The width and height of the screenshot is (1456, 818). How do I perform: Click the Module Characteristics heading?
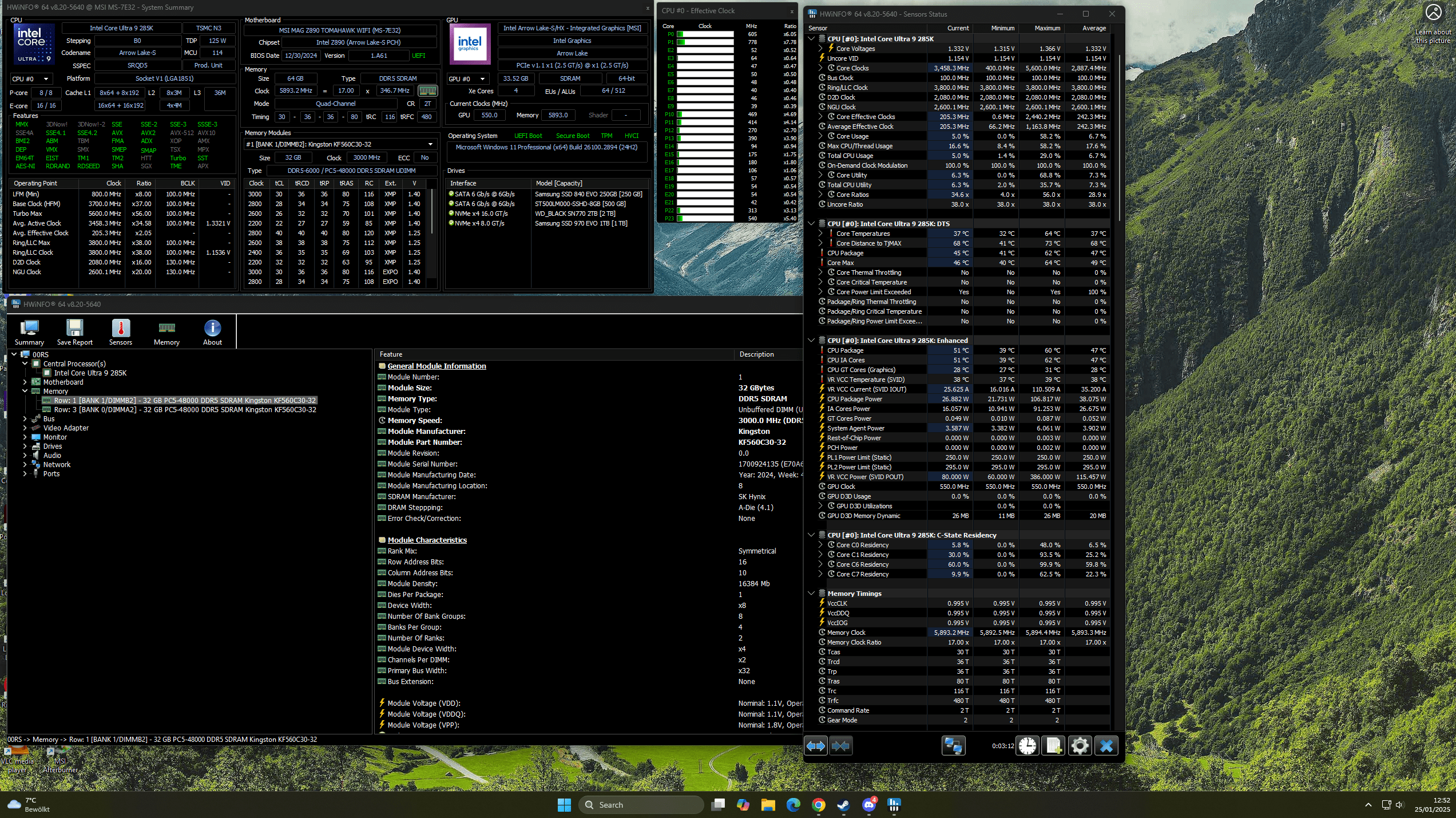tap(427, 540)
